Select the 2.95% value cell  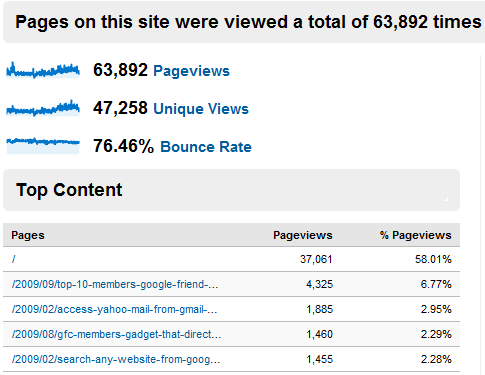[436, 309]
